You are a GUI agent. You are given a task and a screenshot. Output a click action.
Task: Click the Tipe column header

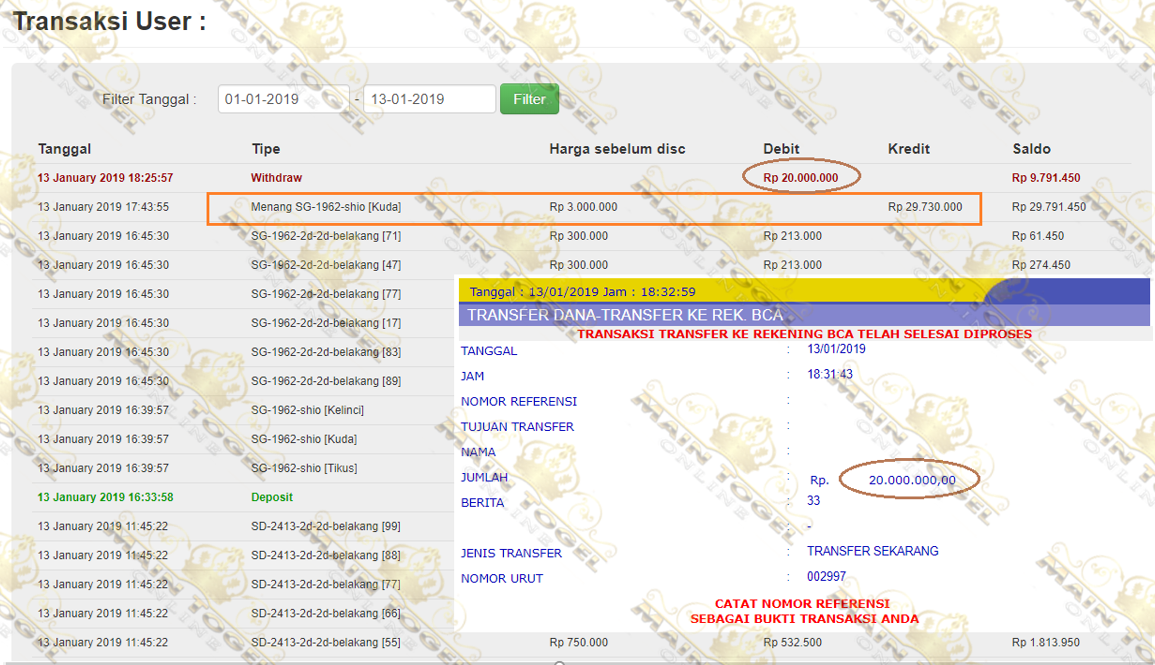tap(266, 149)
